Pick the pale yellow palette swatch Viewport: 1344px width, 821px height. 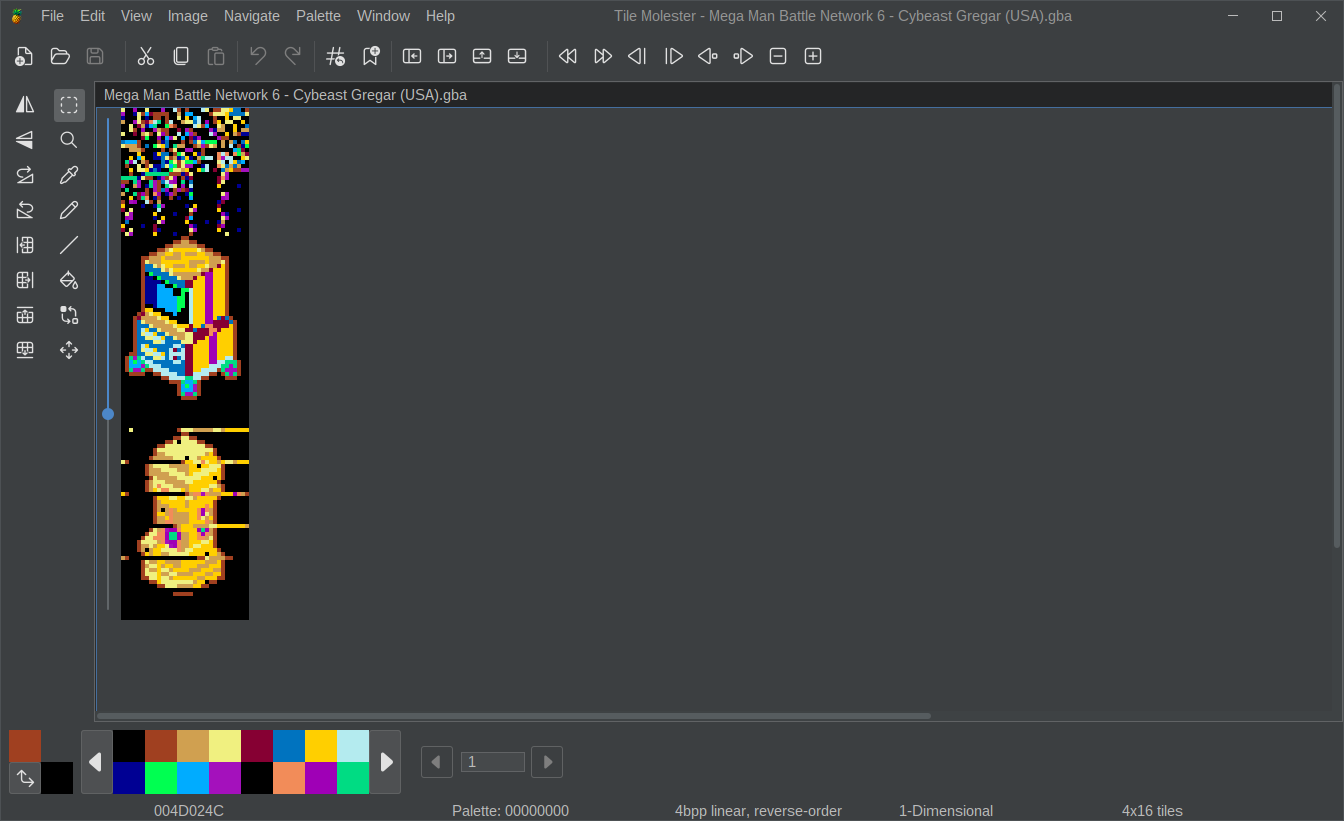click(225, 746)
